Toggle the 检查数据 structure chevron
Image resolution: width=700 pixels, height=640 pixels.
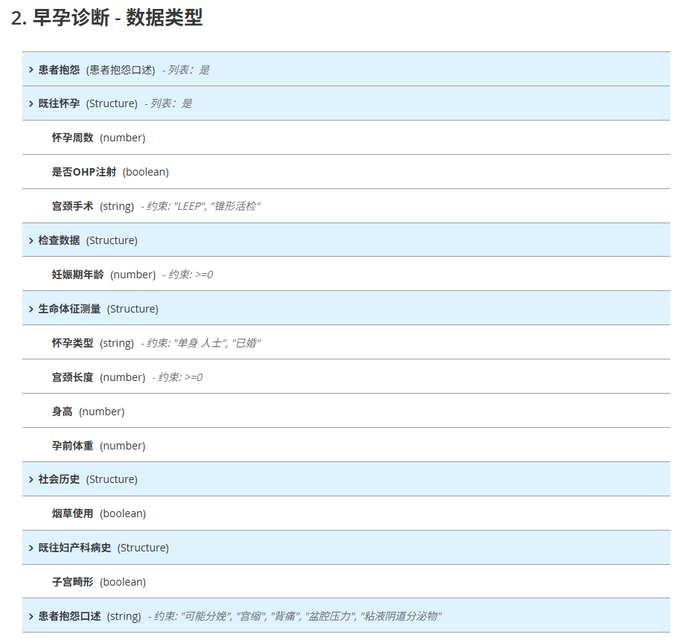[x=31, y=241]
